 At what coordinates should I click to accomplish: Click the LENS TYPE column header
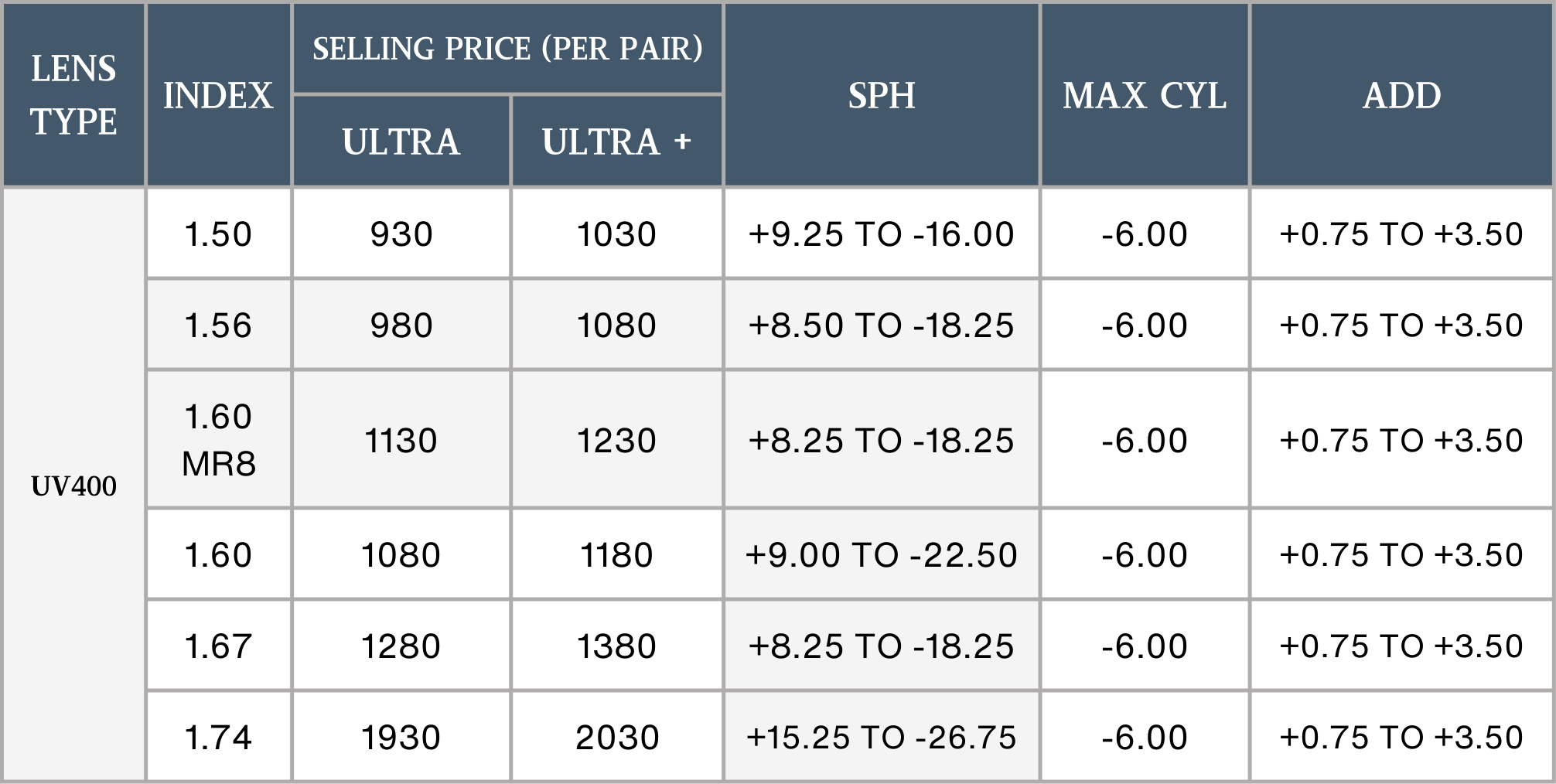point(73,95)
